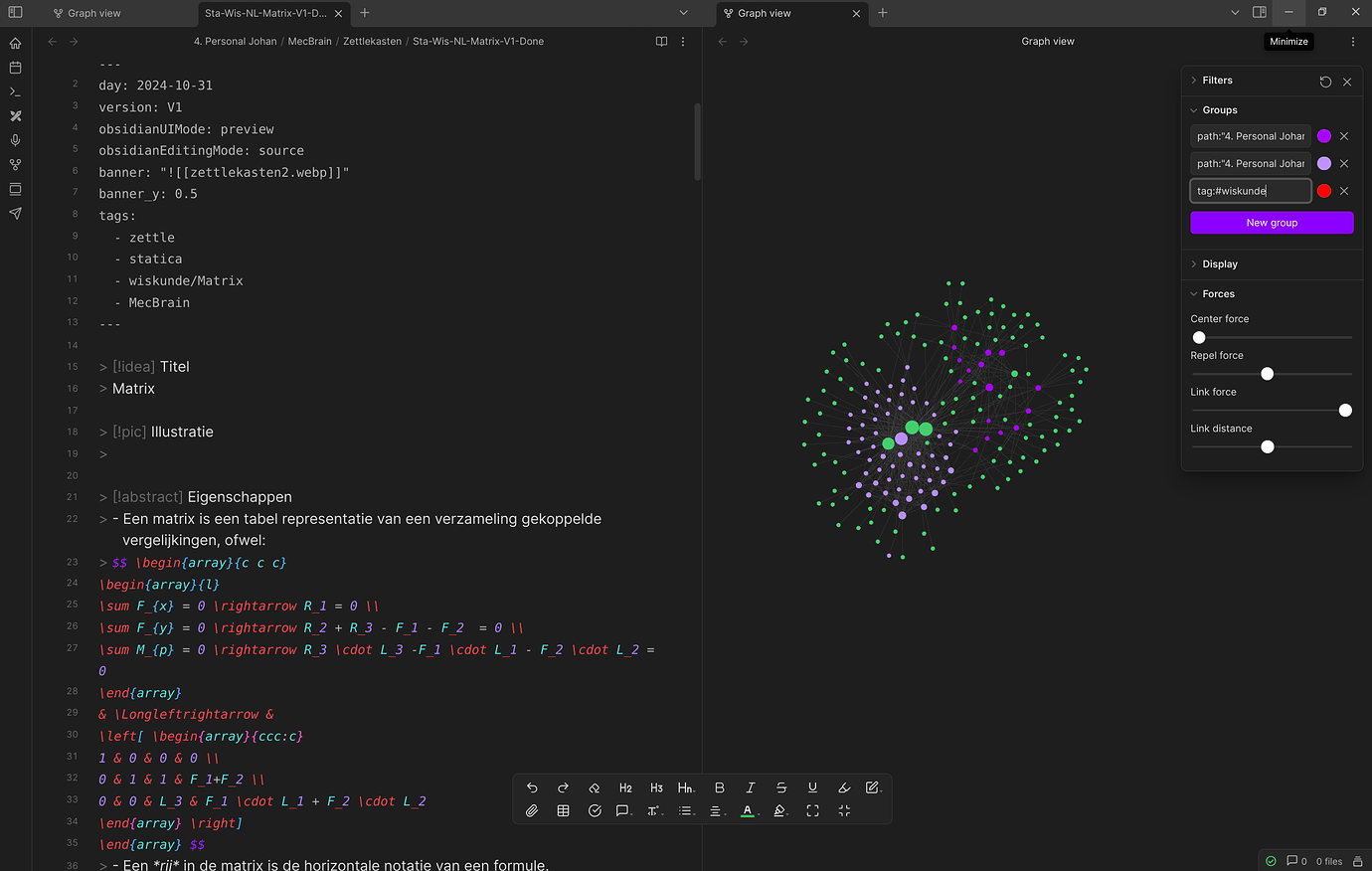Screen dimensions: 1372x871
Task: Open the terminal icon in the sidebar
Action: click(15, 91)
